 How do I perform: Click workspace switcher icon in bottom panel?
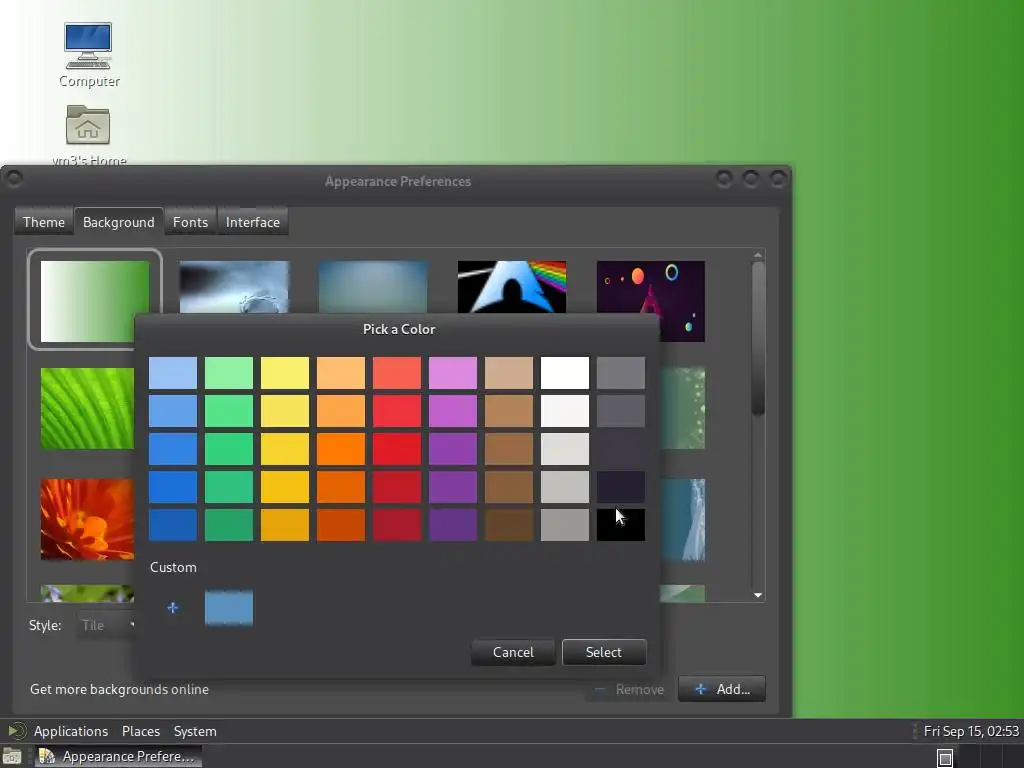(944, 758)
